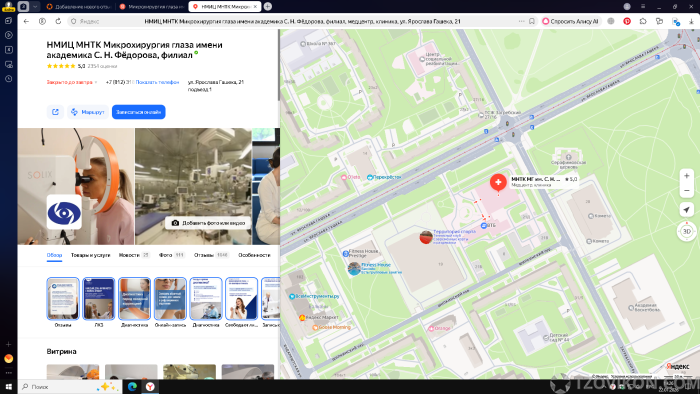Click the address bar page title
Viewport: 700px width, 394px height.
coord(302,21)
